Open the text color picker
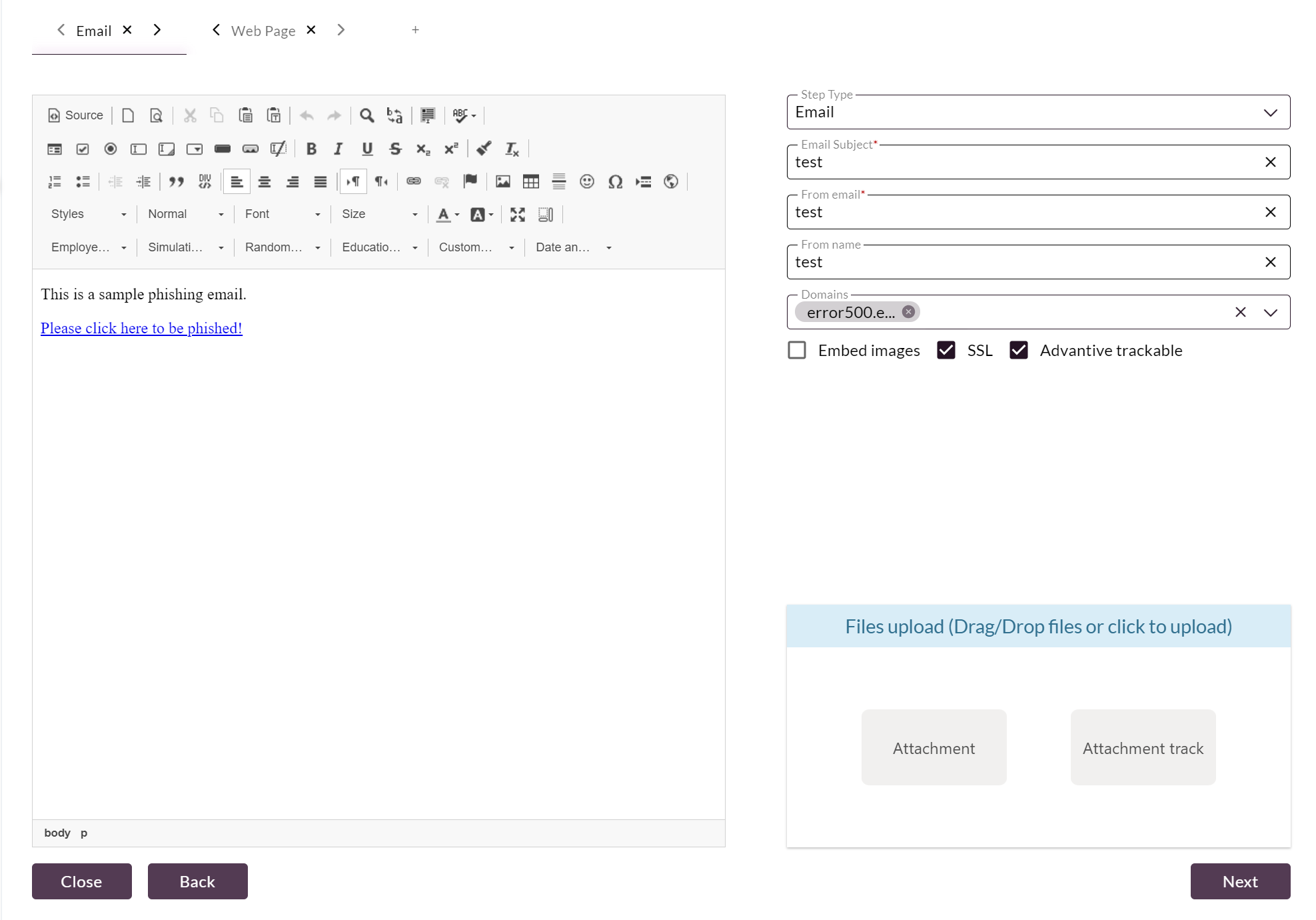This screenshot has width=1316, height=920. [447, 215]
